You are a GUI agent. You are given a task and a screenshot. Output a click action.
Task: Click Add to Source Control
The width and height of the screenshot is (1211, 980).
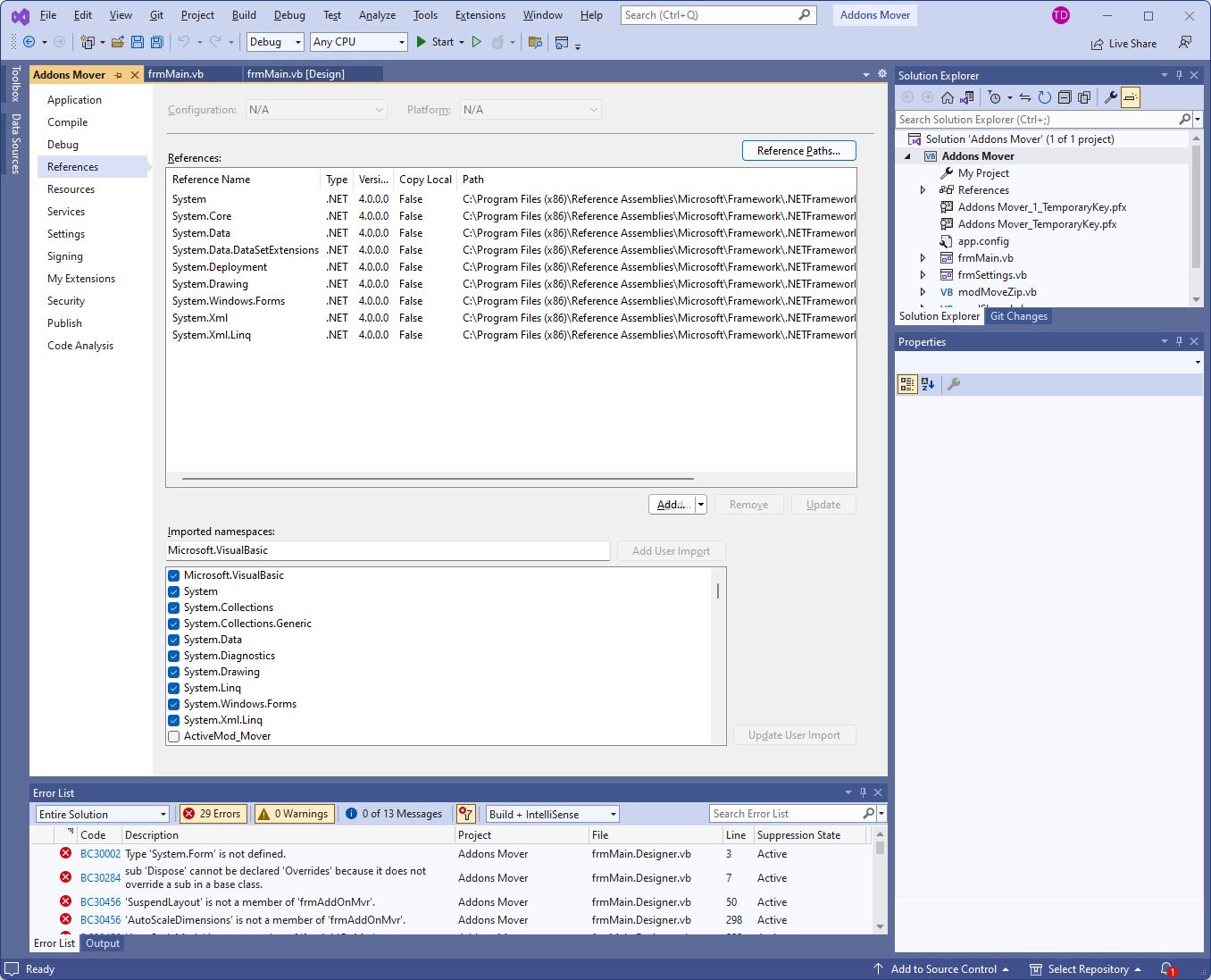(x=944, y=969)
